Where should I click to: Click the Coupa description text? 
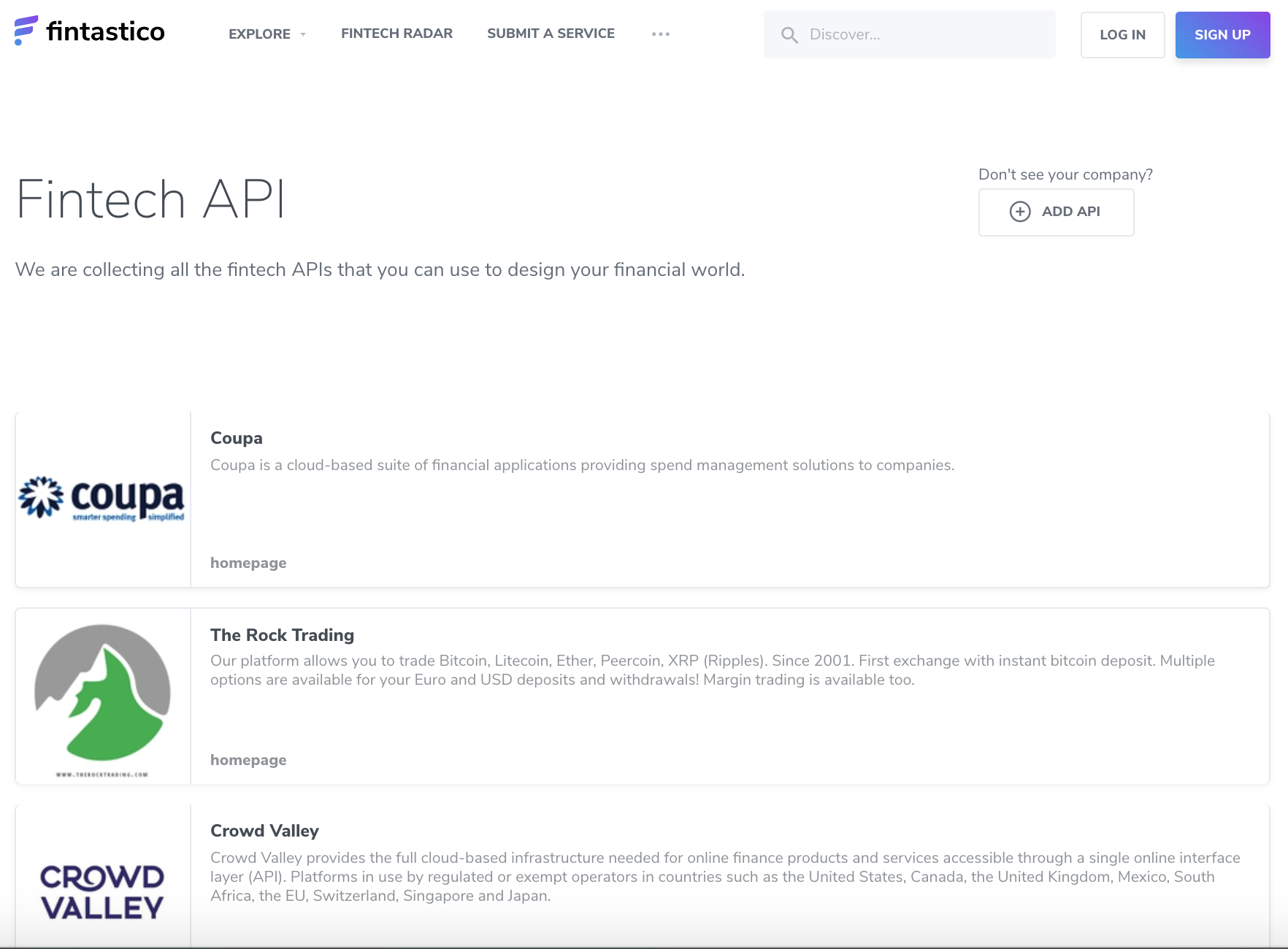[x=582, y=465]
